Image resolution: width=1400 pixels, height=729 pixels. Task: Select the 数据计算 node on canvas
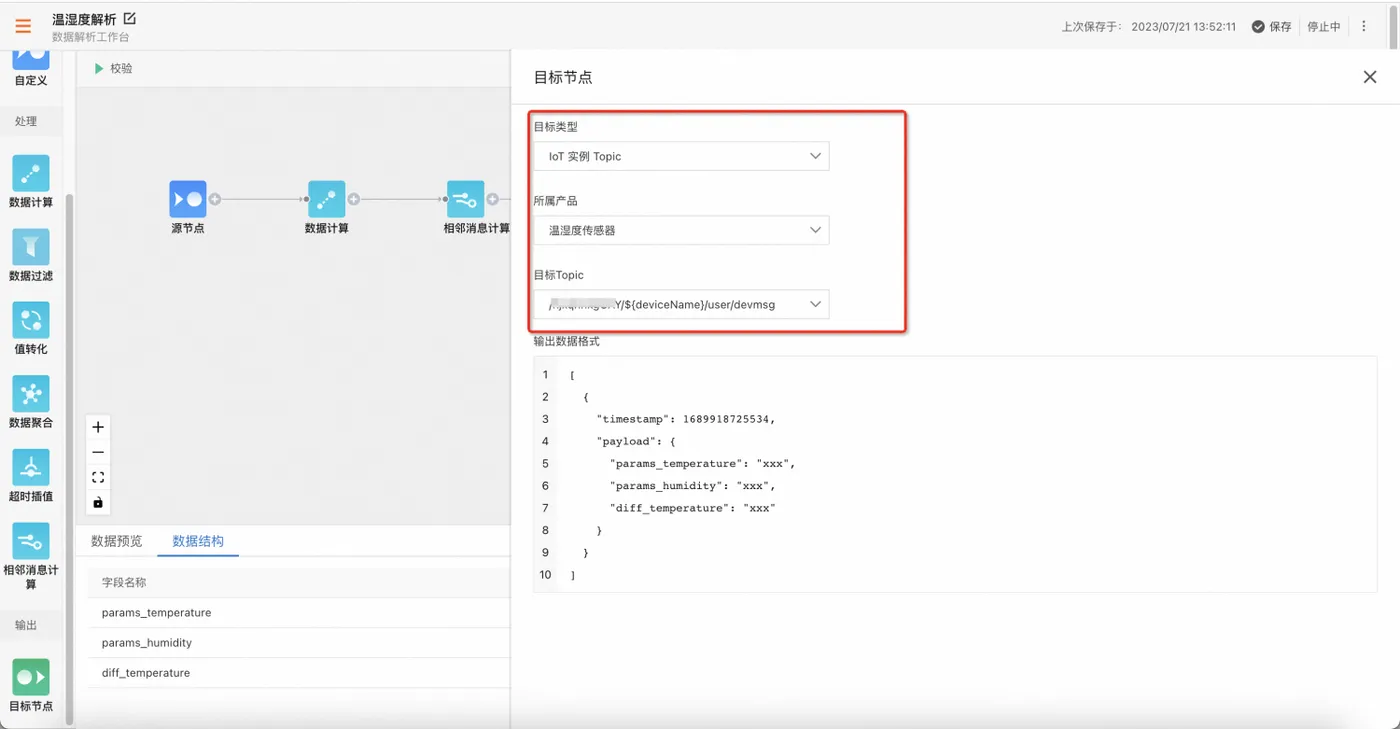326,199
